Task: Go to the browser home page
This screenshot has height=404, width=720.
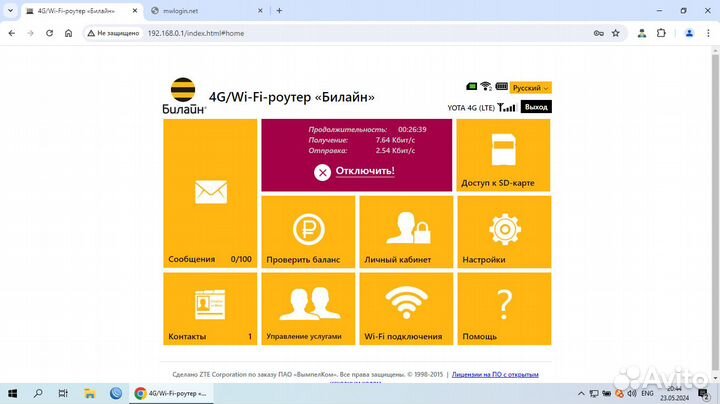Action: [x=68, y=33]
